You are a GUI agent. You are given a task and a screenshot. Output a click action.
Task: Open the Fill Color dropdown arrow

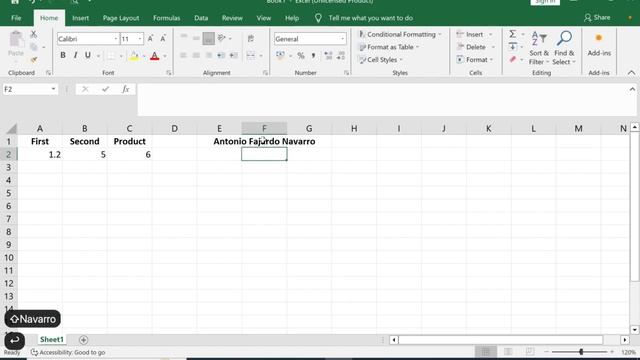(x=144, y=56)
